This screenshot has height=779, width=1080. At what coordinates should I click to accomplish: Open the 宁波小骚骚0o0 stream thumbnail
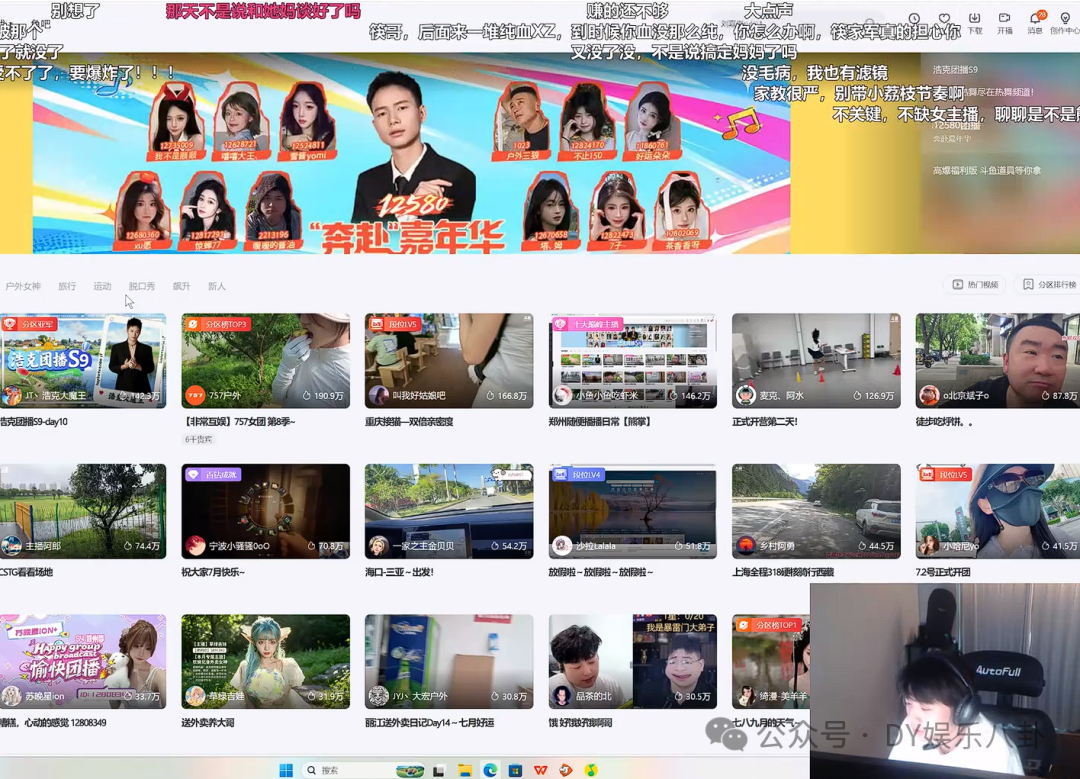(265, 511)
